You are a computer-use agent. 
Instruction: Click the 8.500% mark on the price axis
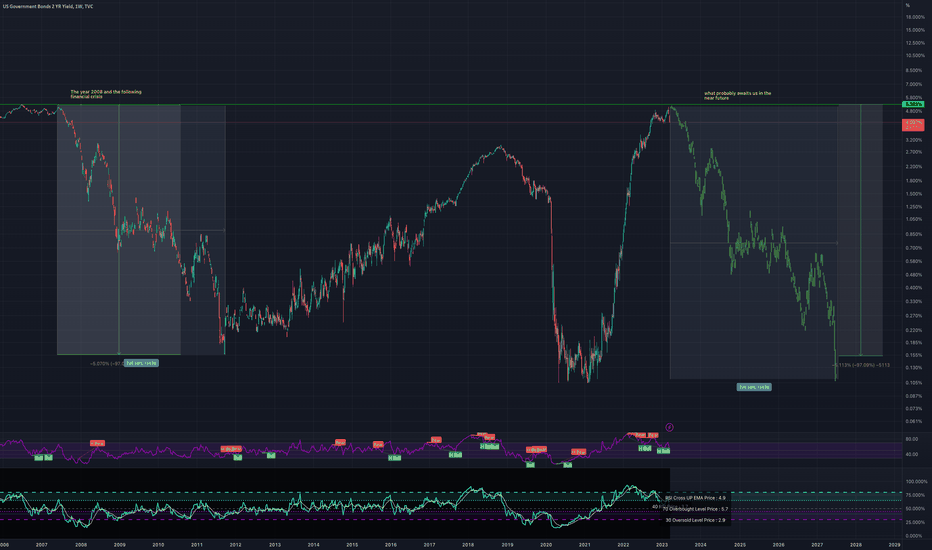point(914,70)
